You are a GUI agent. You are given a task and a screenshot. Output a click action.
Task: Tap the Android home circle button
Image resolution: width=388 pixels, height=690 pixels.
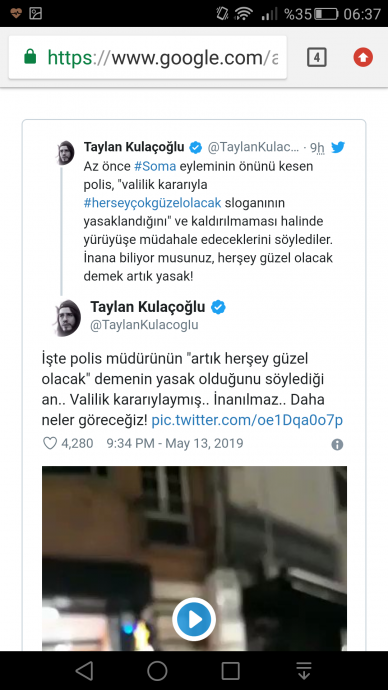pyautogui.click(x=157, y=671)
